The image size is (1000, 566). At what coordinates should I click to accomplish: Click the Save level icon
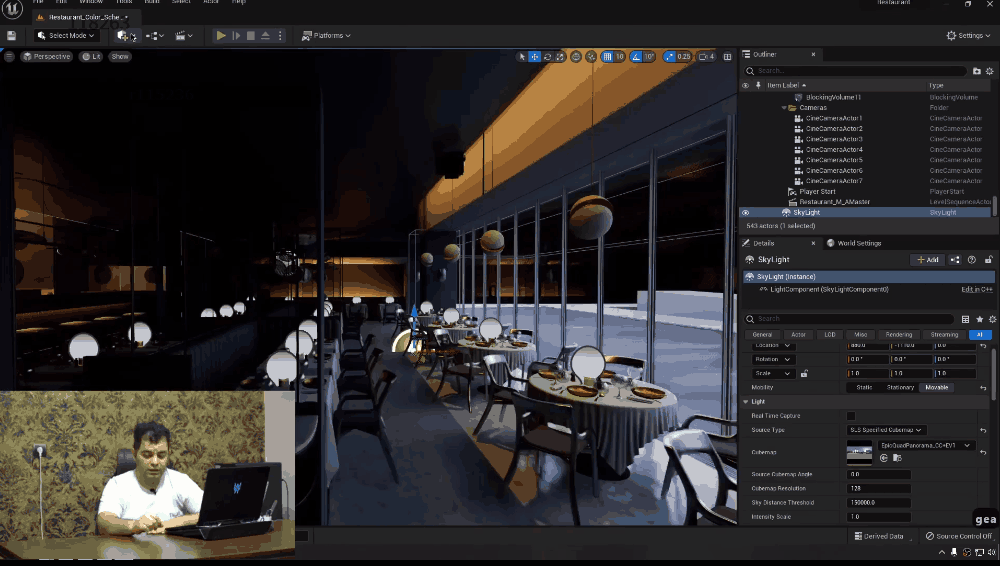click(x=11, y=36)
